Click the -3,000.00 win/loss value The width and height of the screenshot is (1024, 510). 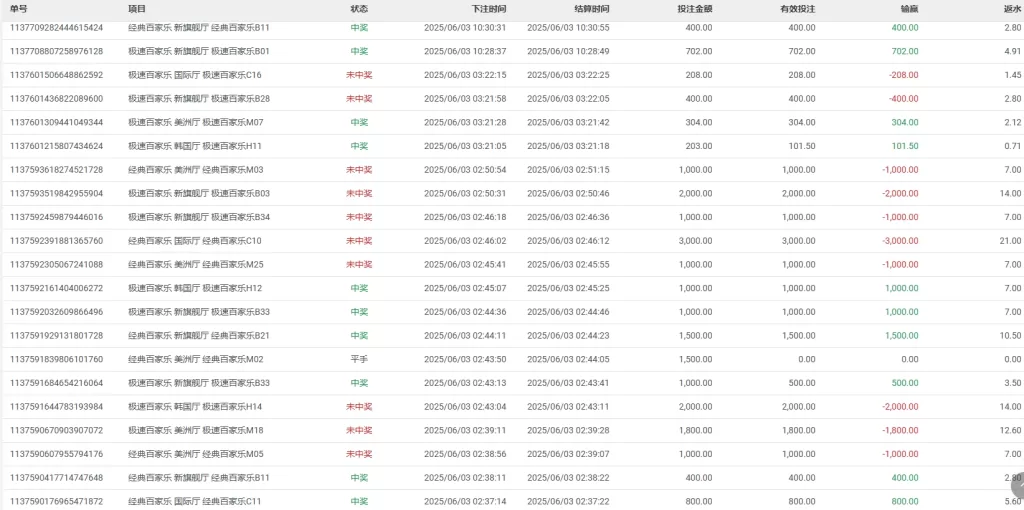pos(901,241)
